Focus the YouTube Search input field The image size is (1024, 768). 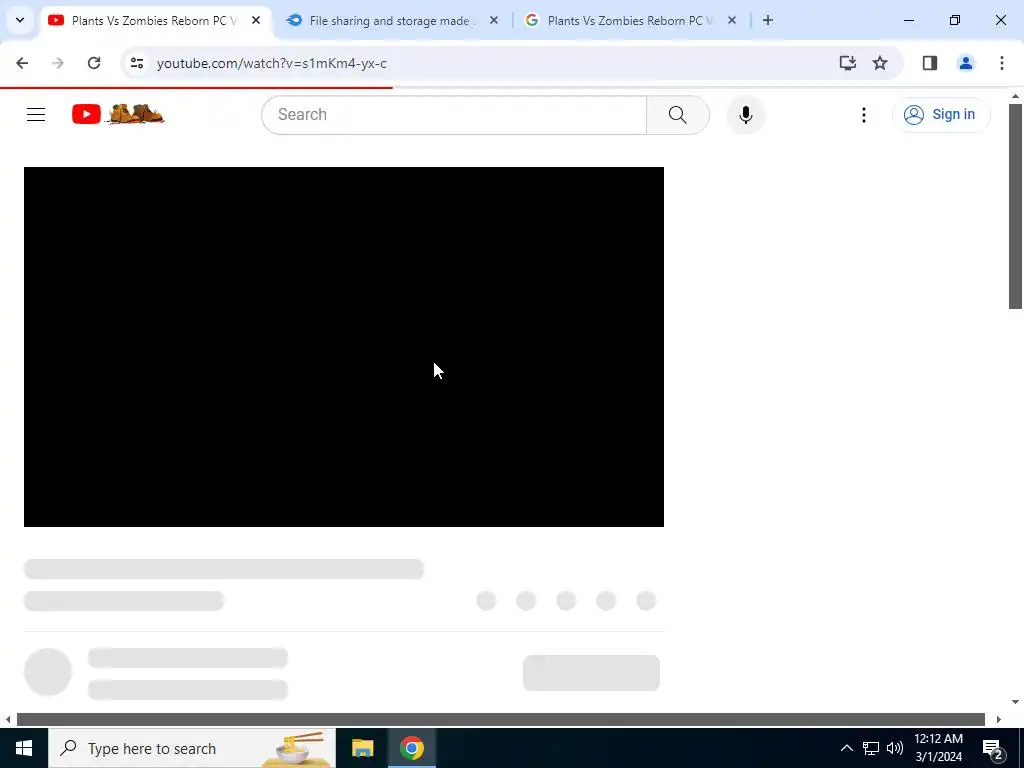[x=454, y=115]
